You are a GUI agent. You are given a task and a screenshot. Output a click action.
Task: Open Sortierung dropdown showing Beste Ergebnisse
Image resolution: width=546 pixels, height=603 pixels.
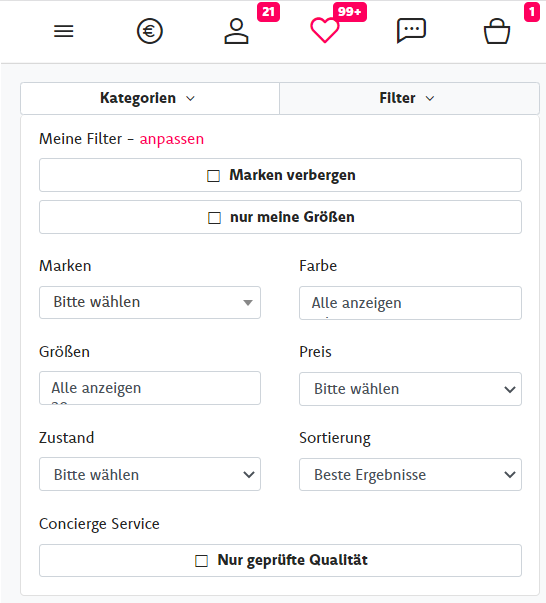tap(410, 474)
